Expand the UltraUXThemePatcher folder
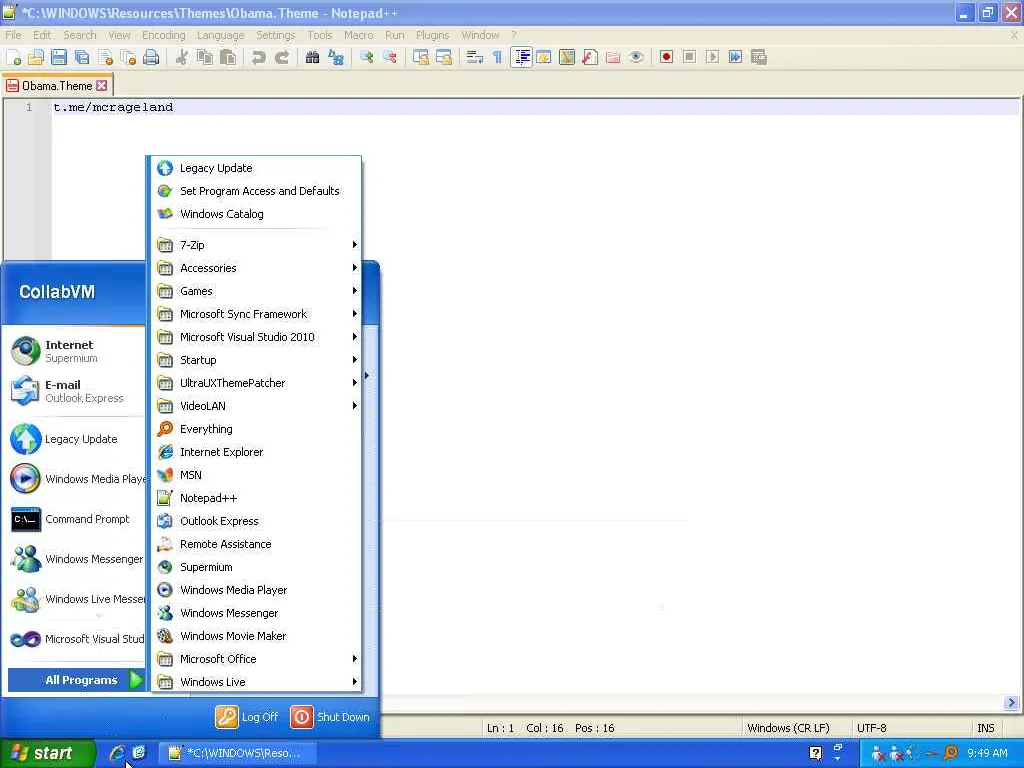Viewport: 1024px width, 768px height. coord(256,383)
